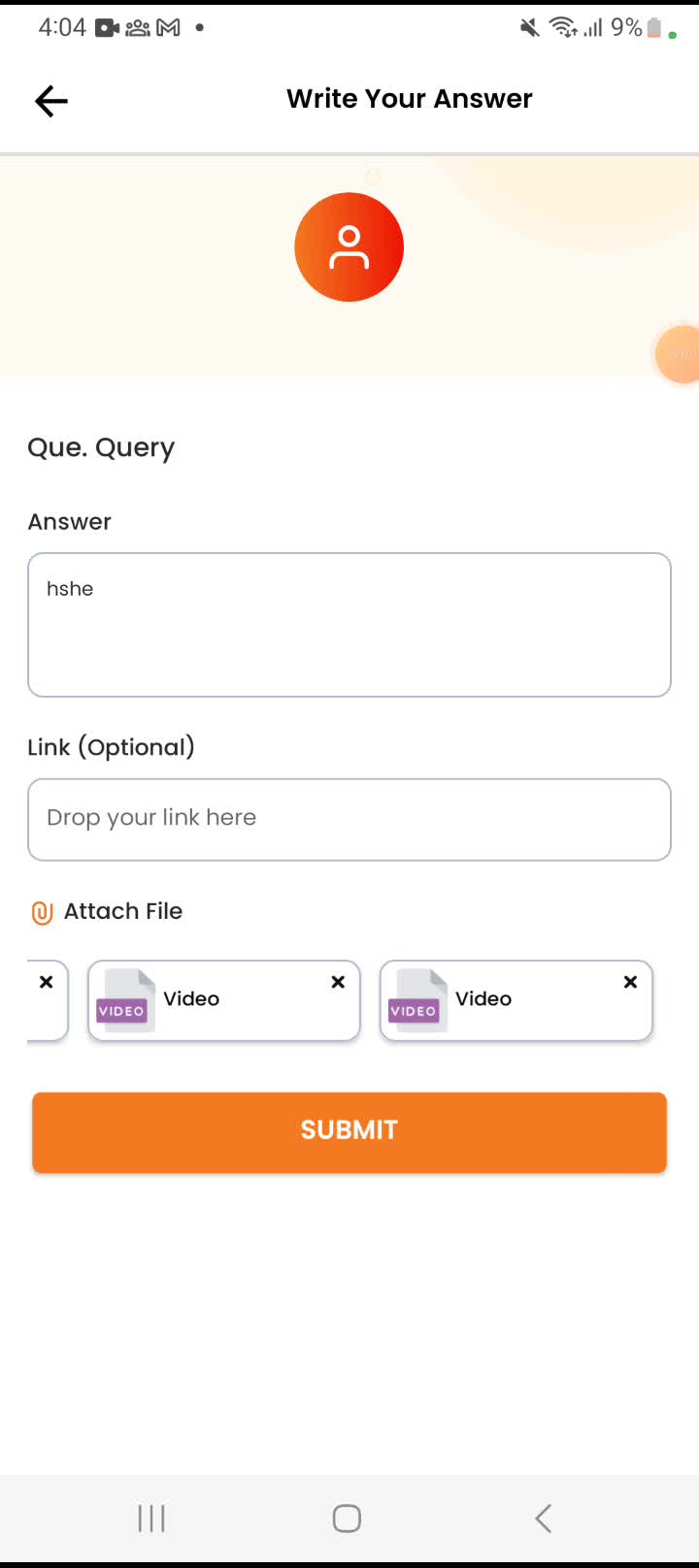Tap the Que. Query question text

coord(101,448)
